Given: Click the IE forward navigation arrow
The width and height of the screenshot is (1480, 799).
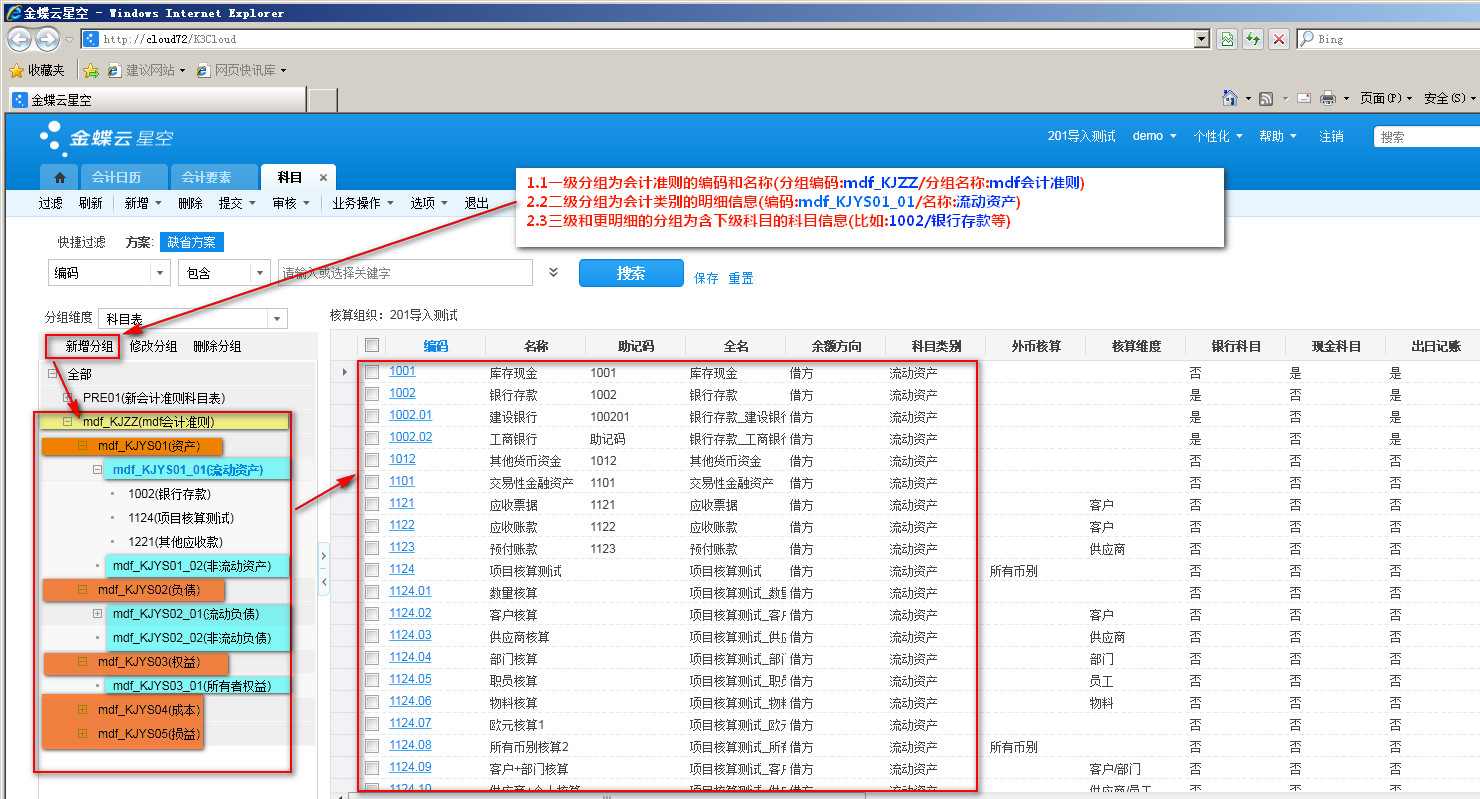Looking at the screenshot, I should point(47,39).
